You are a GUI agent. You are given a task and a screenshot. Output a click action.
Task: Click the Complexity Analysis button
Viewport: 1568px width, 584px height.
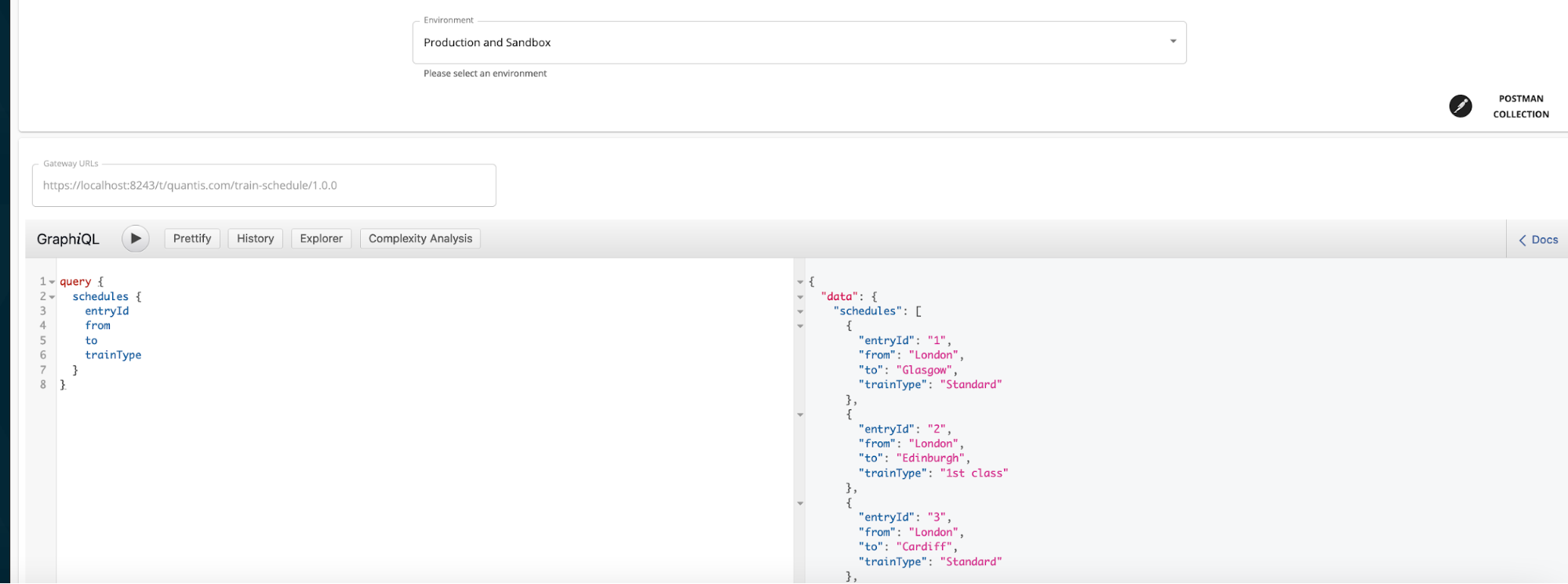[x=420, y=238]
